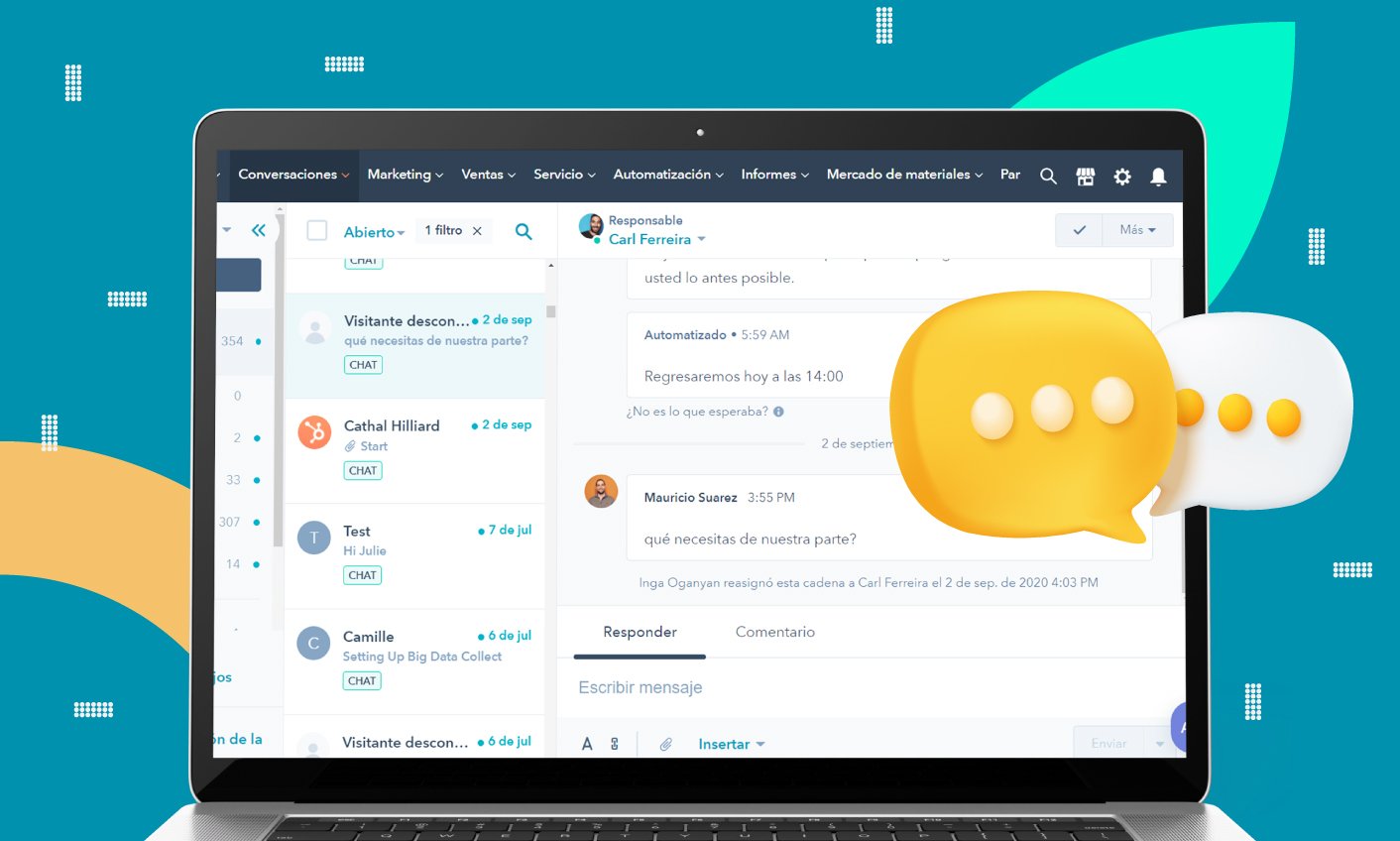The height and width of the screenshot is (841, 1400).
Task: Open the search magnifier in top navigation bar
Action: (x=1048, y=177)
